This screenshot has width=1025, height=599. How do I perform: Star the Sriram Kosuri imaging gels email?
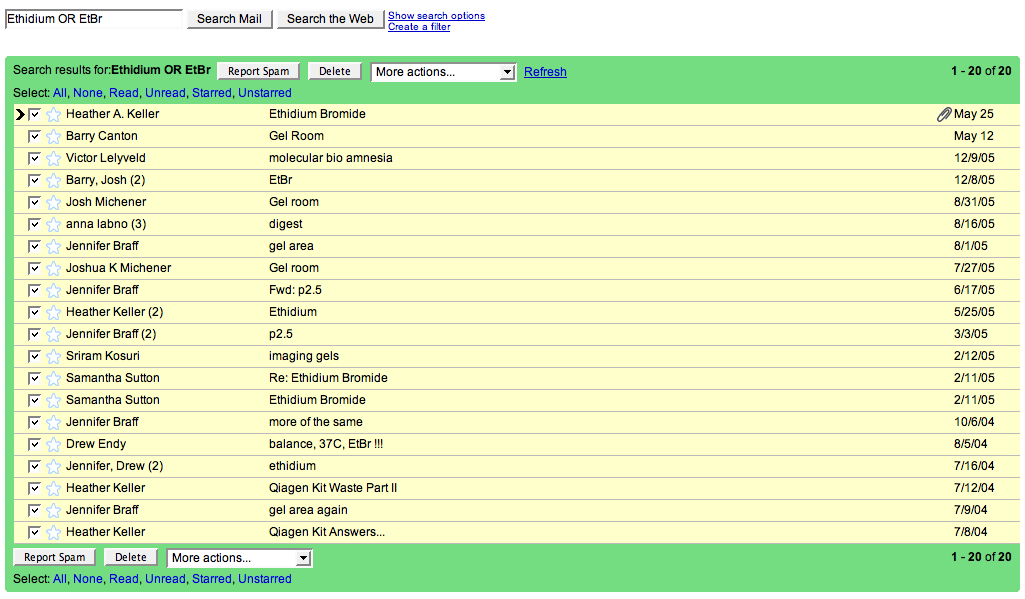click(x=53, y=356)
